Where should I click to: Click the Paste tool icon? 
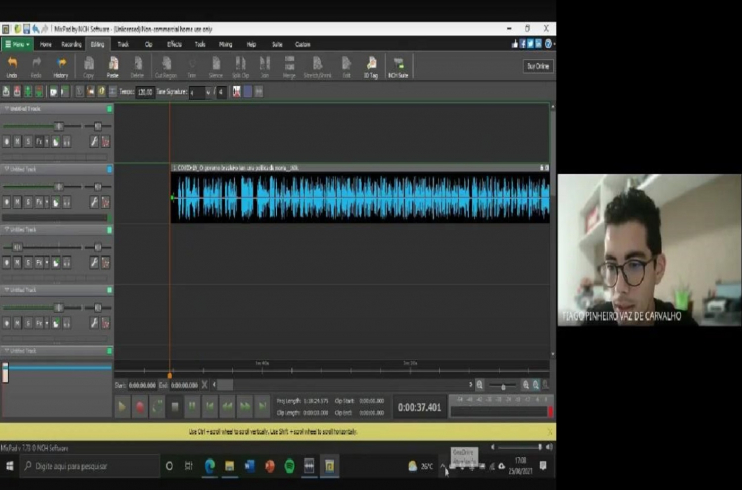(x=113, y=67)
